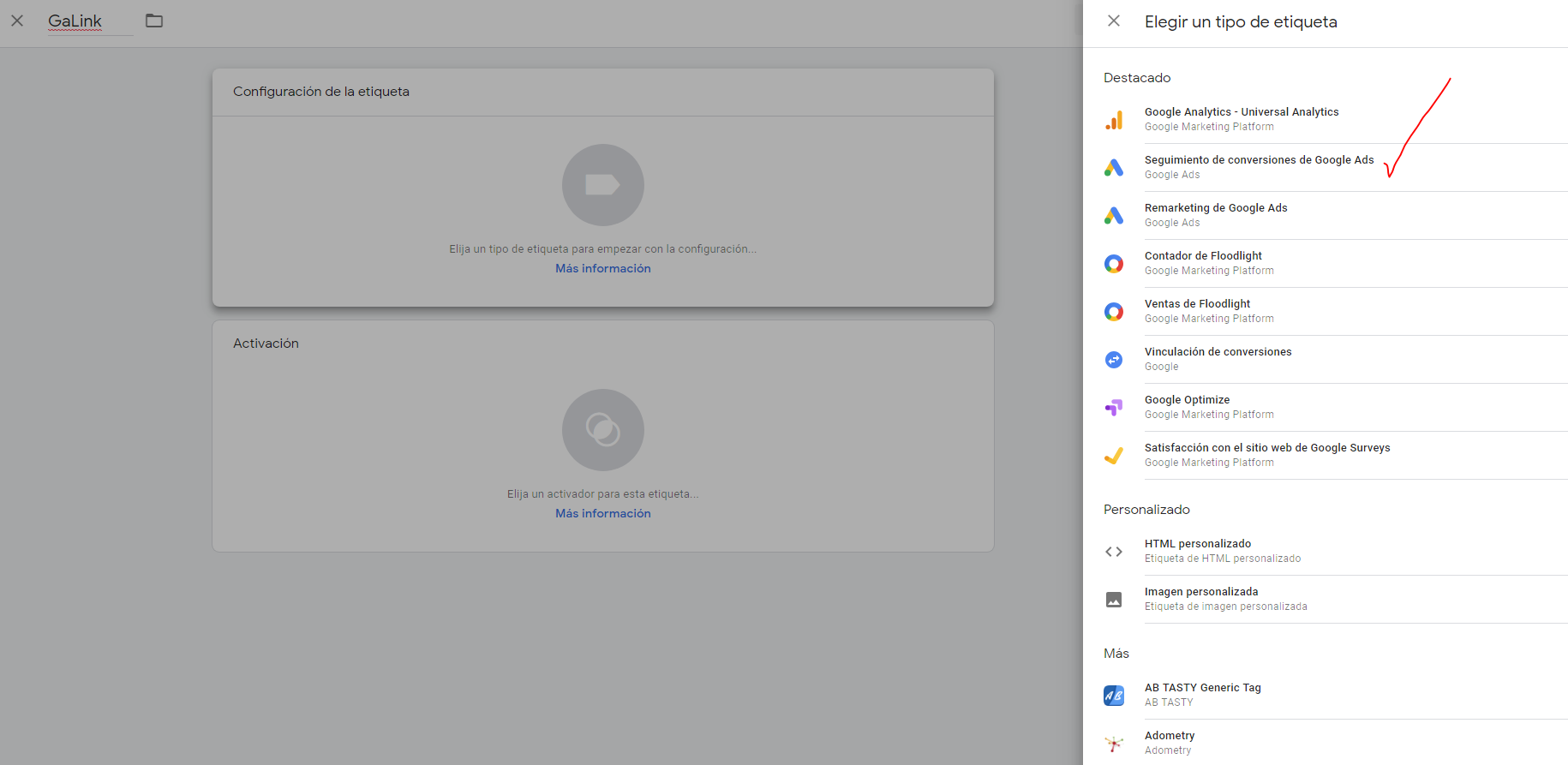Close the Elegir un tipo de etiqueta panel
Image resolution: width=1568 pixels, height=765 pixels.
tap(1114, 21)
